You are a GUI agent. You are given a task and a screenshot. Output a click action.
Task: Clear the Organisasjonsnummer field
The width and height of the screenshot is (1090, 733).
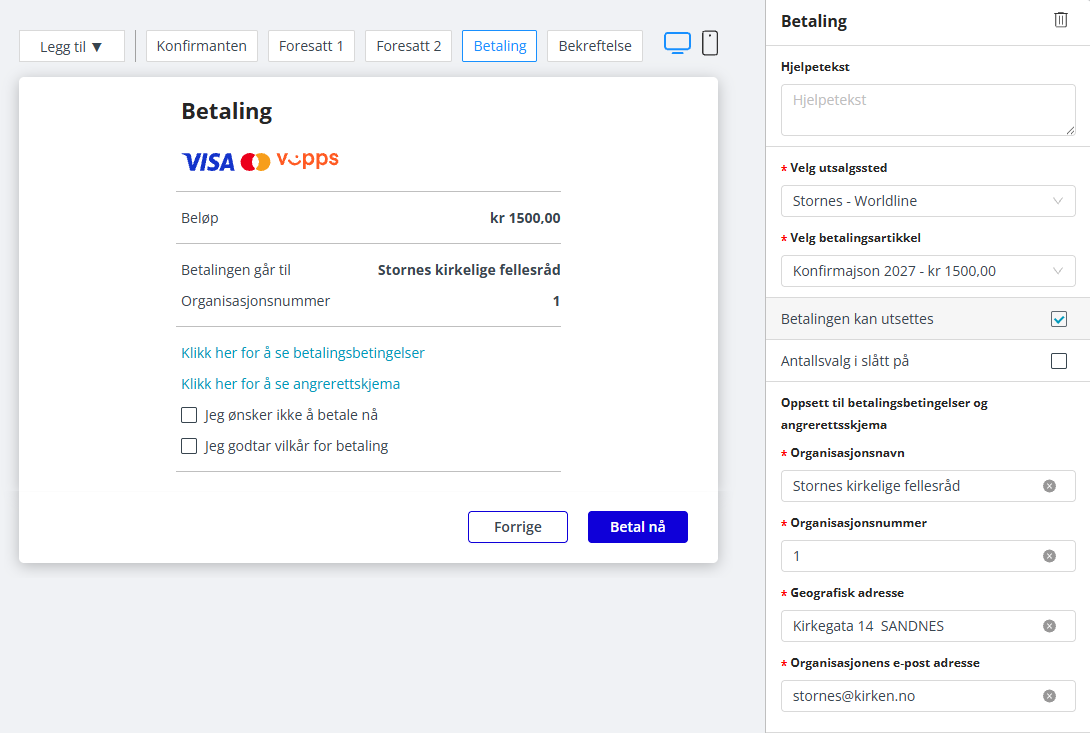click(x=1050, y=556)
